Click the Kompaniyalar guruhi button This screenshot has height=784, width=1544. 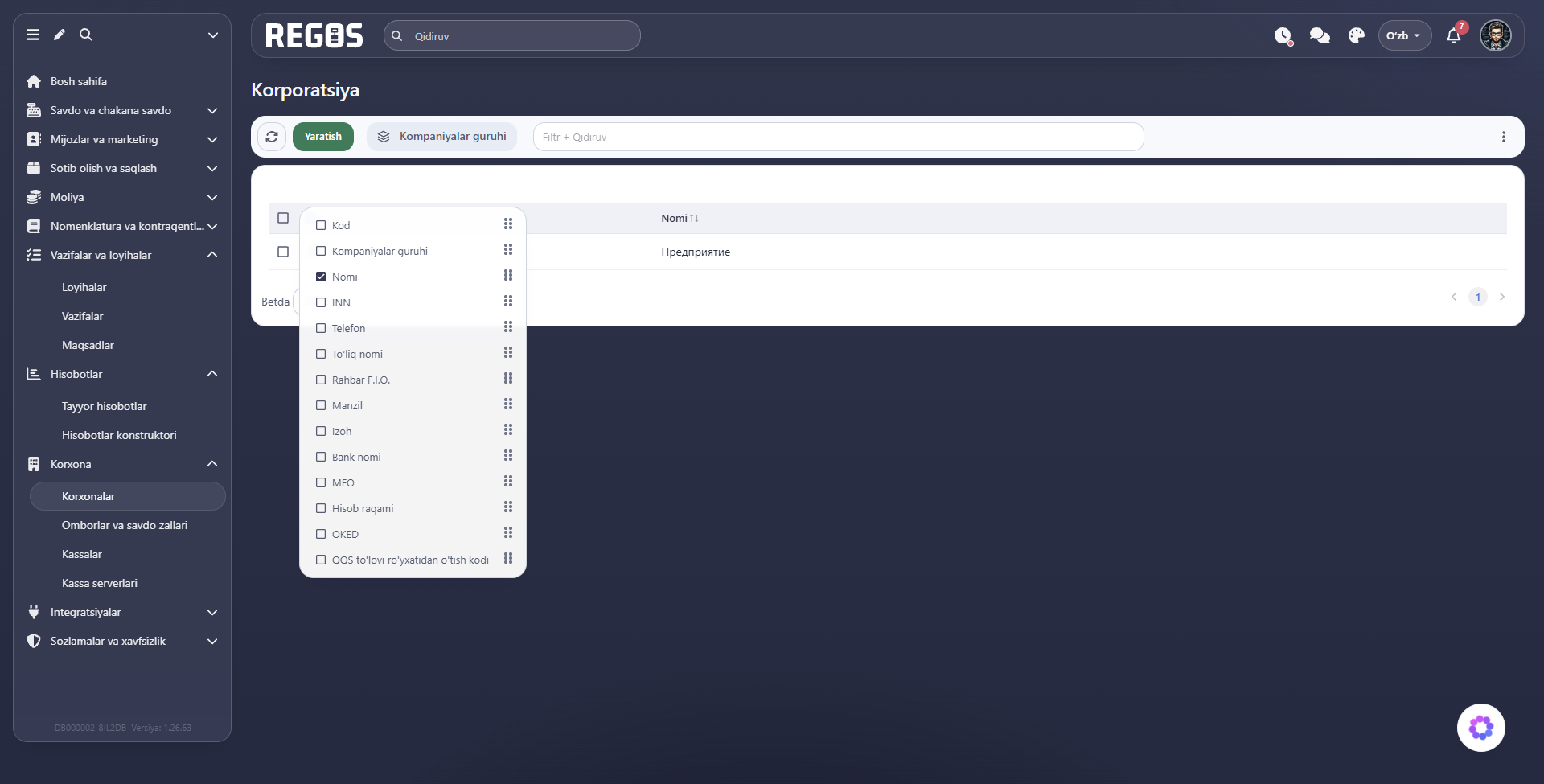point(441,137)
